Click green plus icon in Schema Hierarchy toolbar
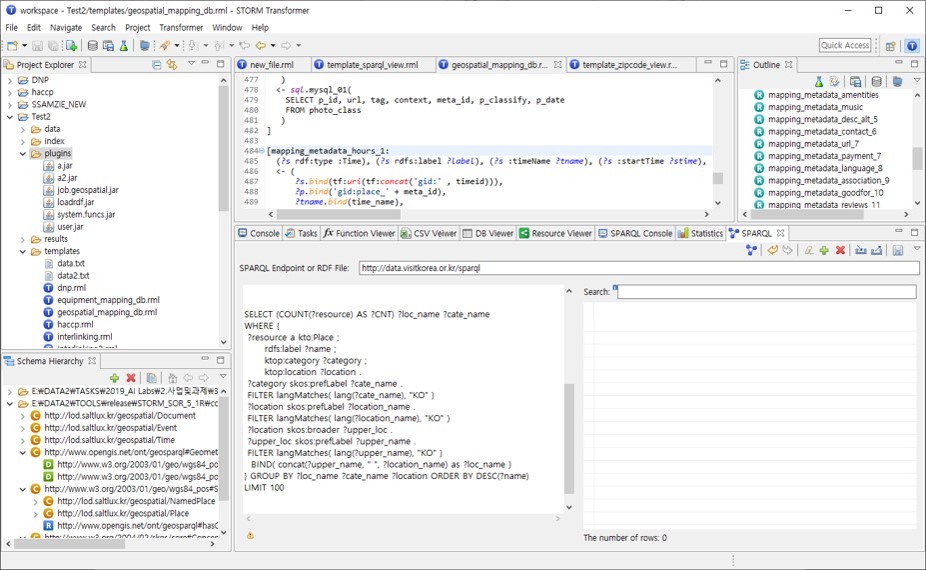The height and width of the screenshot is (570, 926). click(x=115, y=377)
